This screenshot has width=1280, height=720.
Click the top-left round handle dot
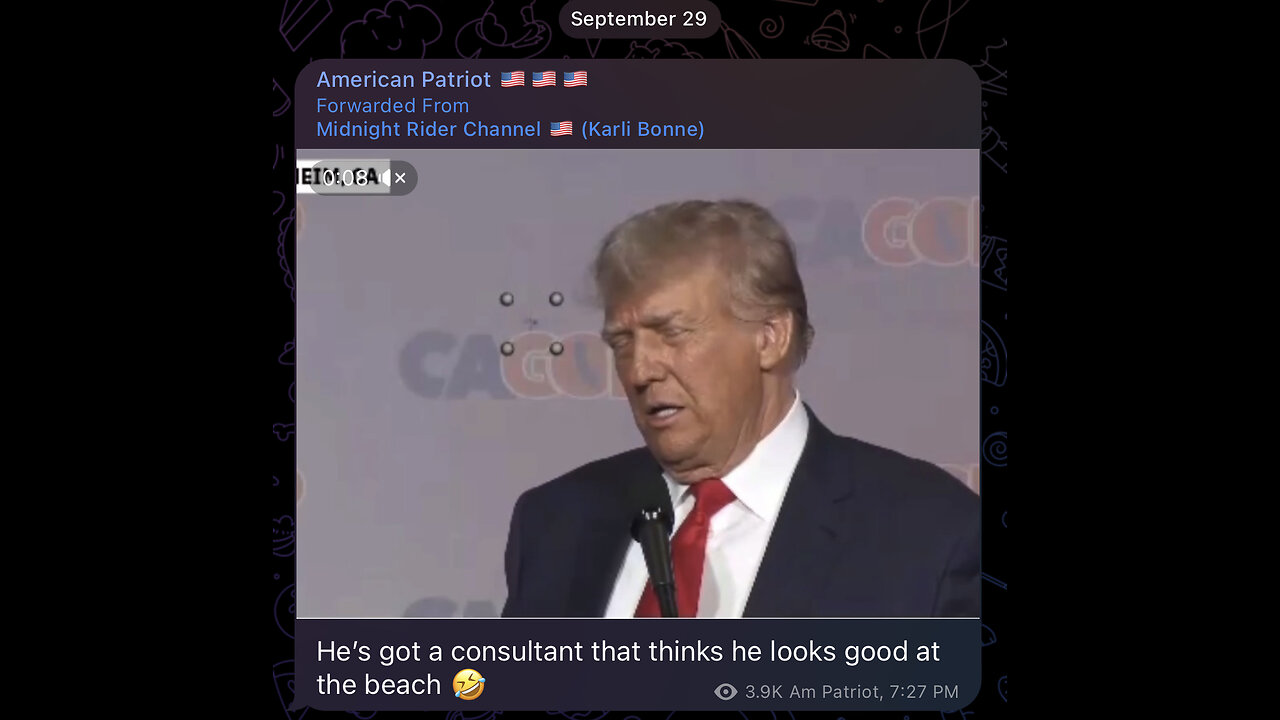[x=507, y=299]
